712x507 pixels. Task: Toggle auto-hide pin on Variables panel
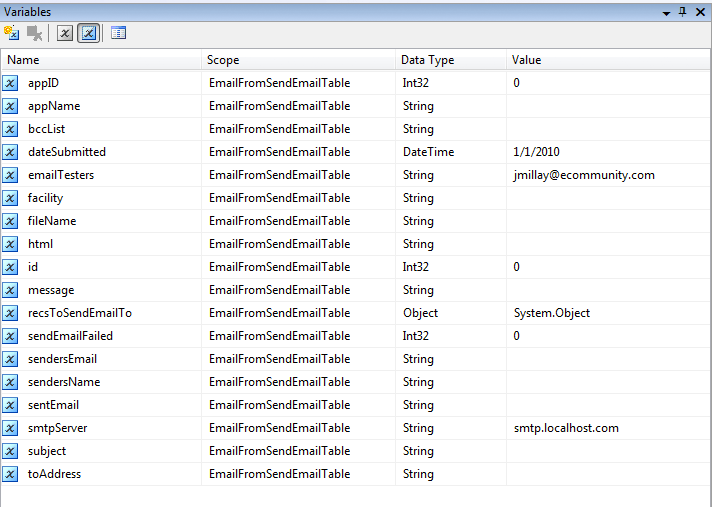coord(683,11)
